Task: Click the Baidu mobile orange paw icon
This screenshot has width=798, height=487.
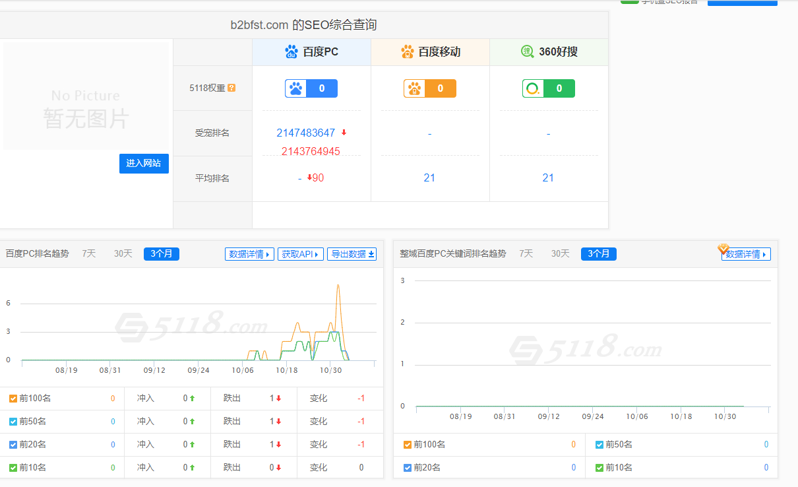Action: (407, 51)
